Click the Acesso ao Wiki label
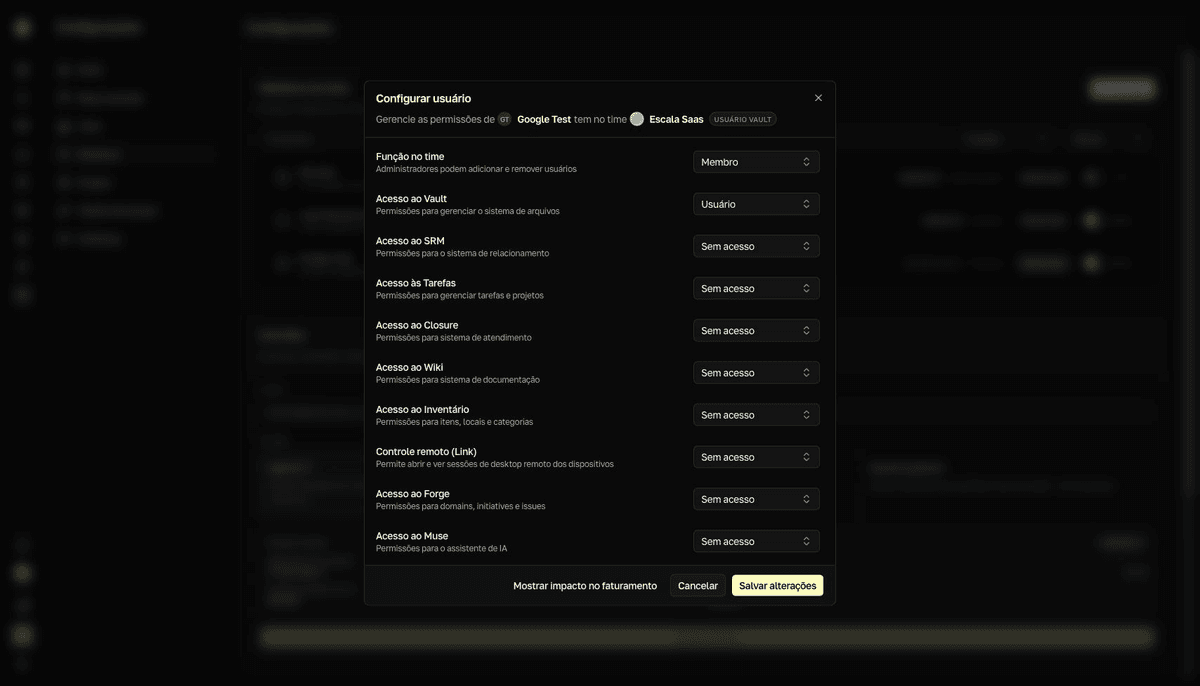Viewport: 1200px width, 686px height. click(409, 367)
